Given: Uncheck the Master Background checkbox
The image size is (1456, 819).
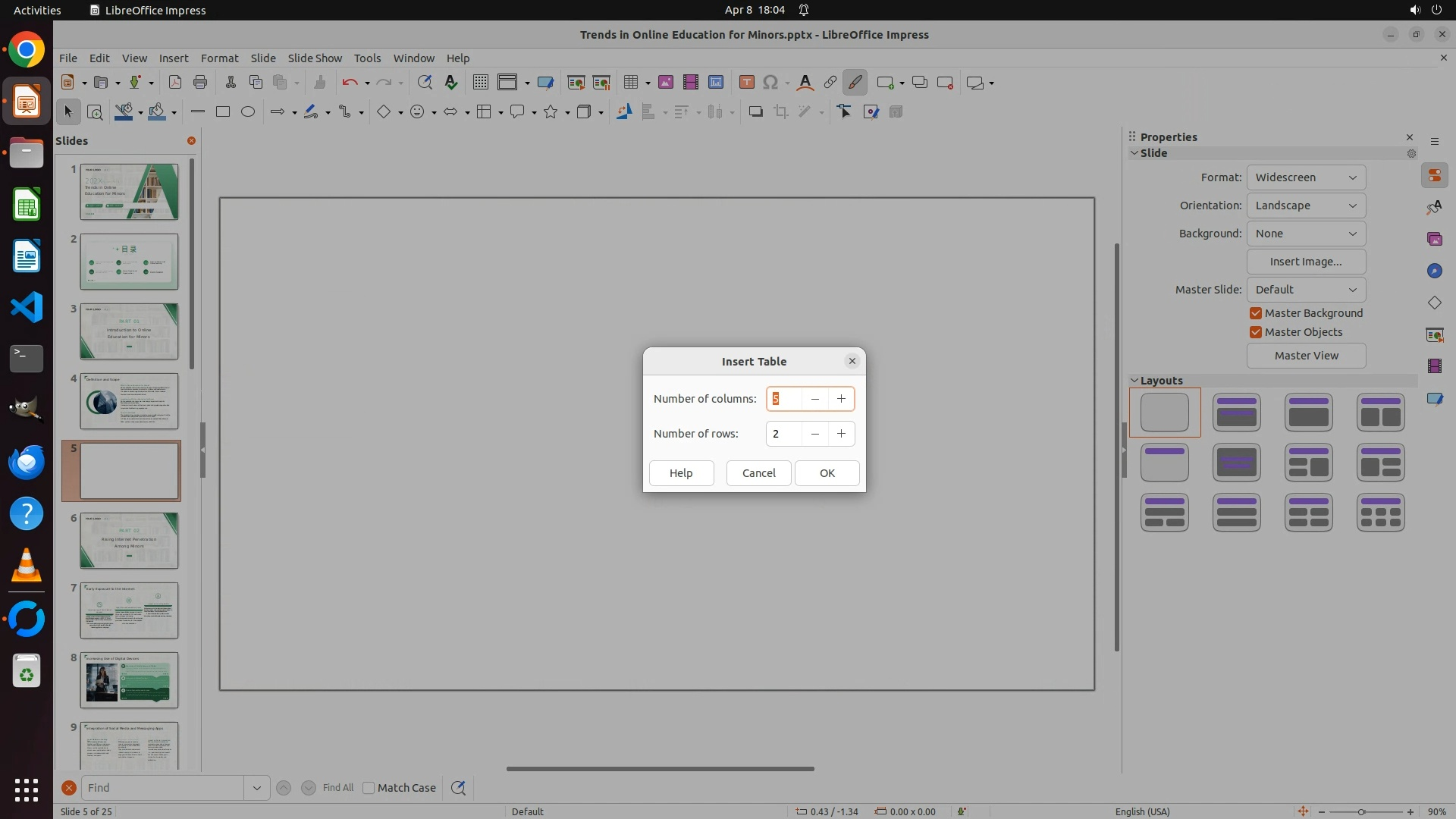Looking at the screenshot, I should pyautogui.click(x=1256, y=313).
